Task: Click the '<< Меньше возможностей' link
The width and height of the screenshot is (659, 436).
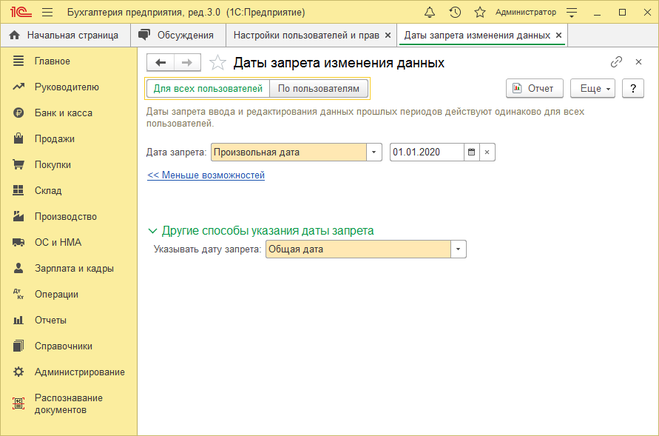Action: [205, 175]
